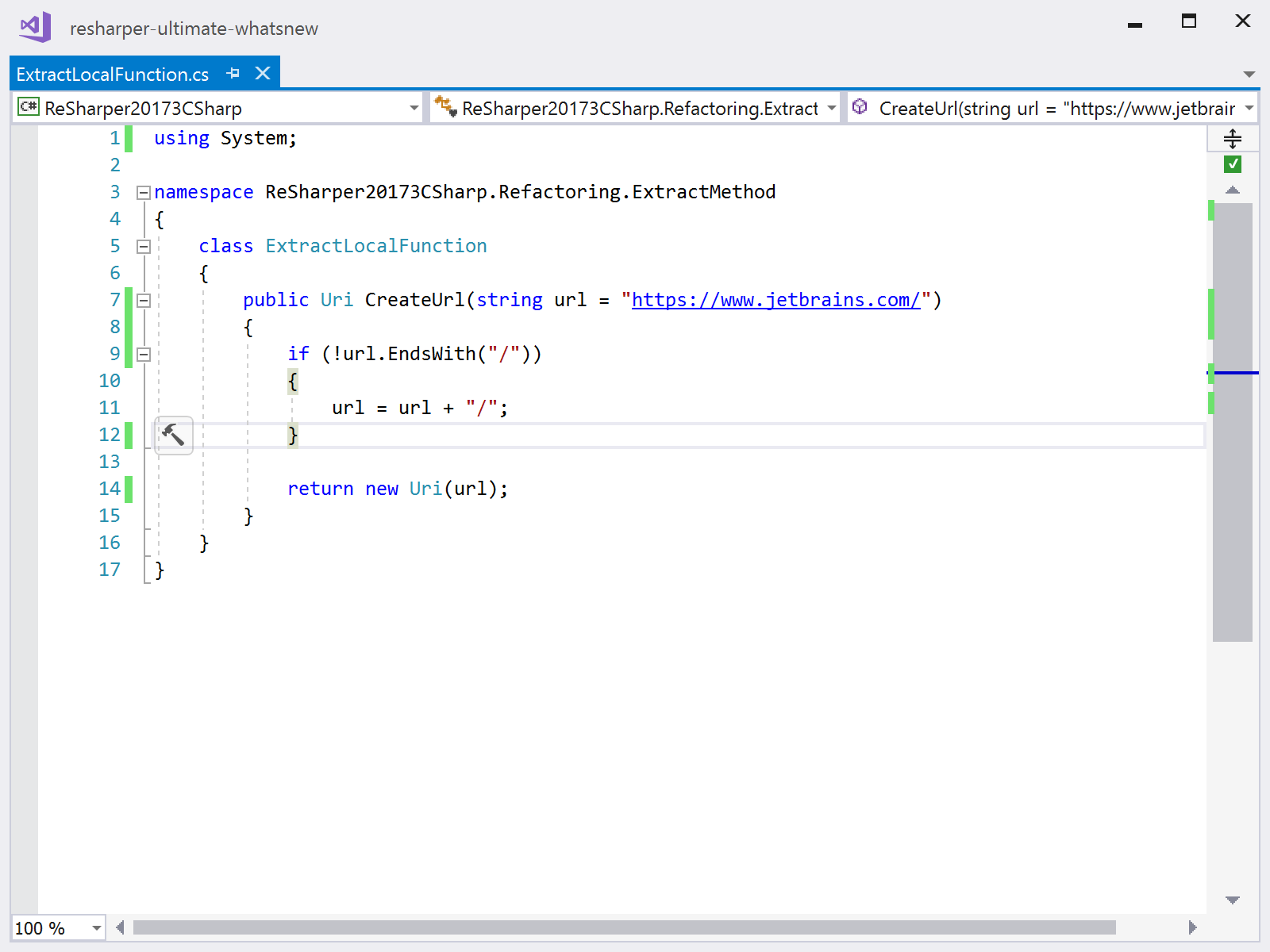Click the split editor icon above the scrollbar

1232,138
